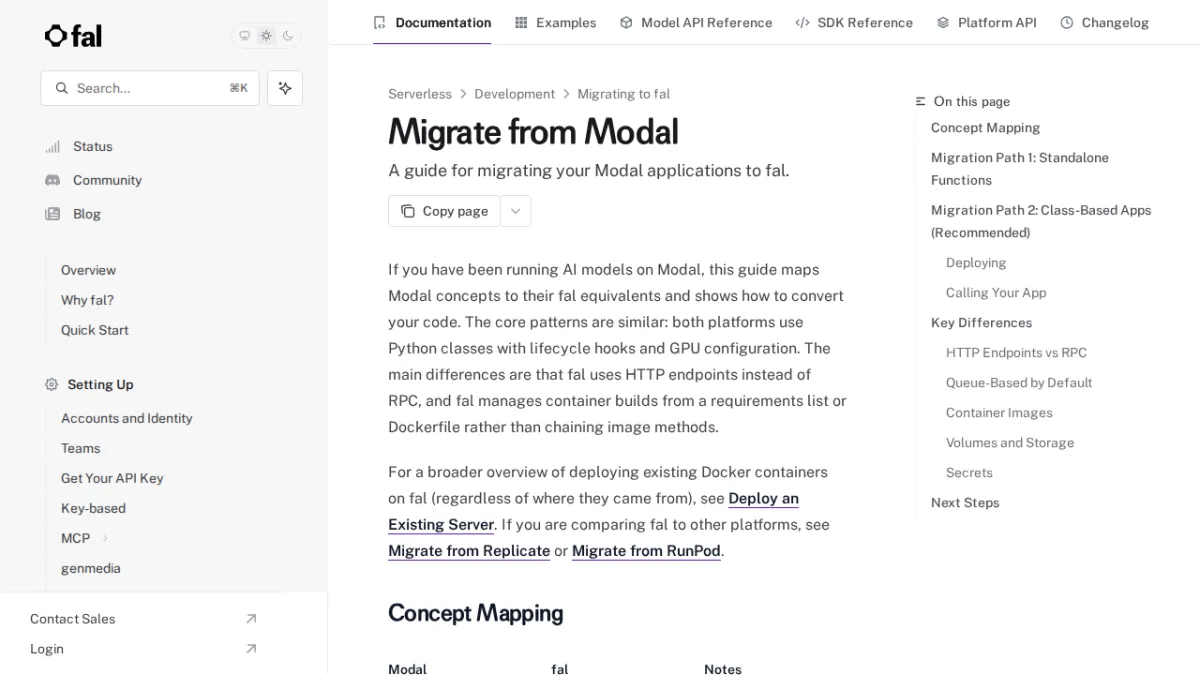Click the Concept Mapping heading
1200x675 pixels.
[475, 613]
